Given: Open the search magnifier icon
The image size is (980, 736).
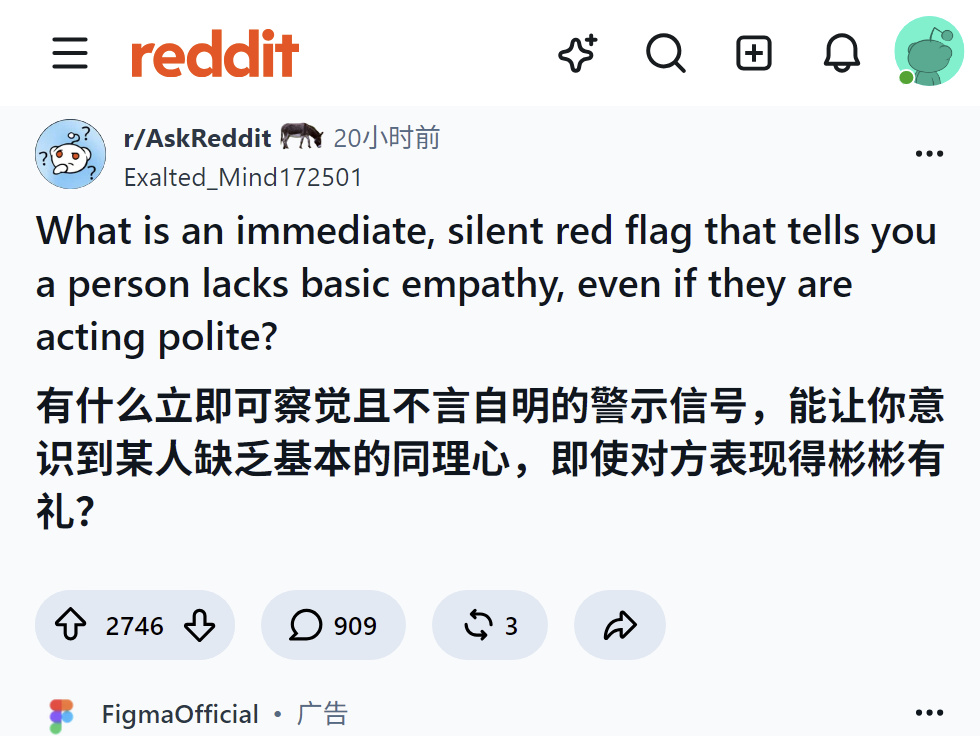Looking at the screenshot, I should tap(666, 53).
